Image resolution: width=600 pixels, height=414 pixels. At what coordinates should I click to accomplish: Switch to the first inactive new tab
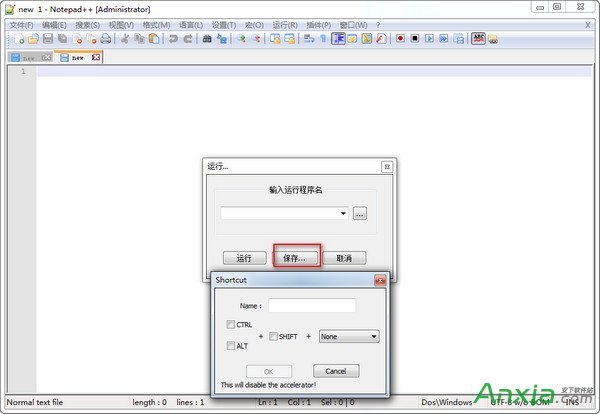[x=31, y=58]
